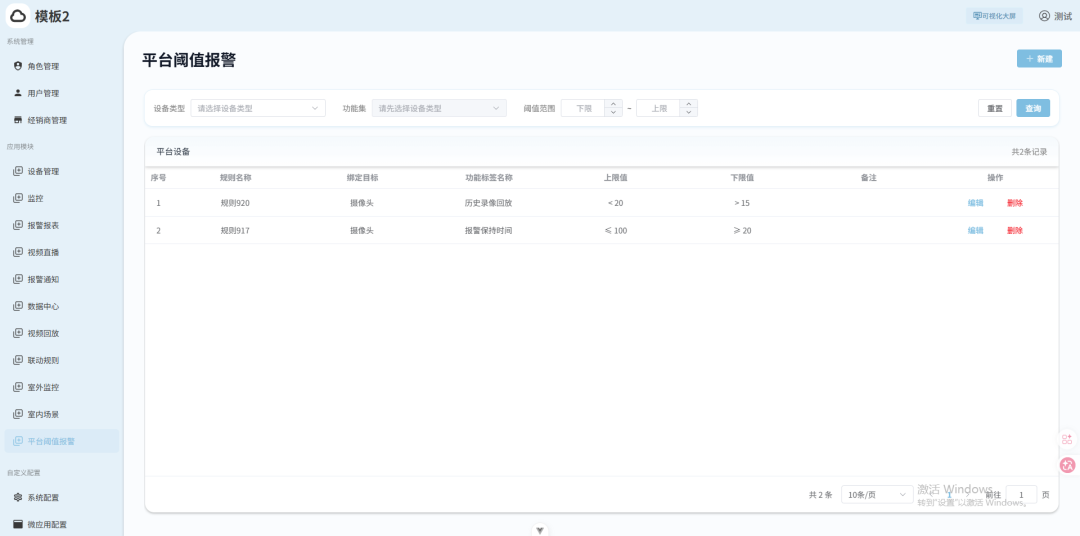Click the 下限值 column header
This screenshot has width=1080, height=536.
(742, 177)
